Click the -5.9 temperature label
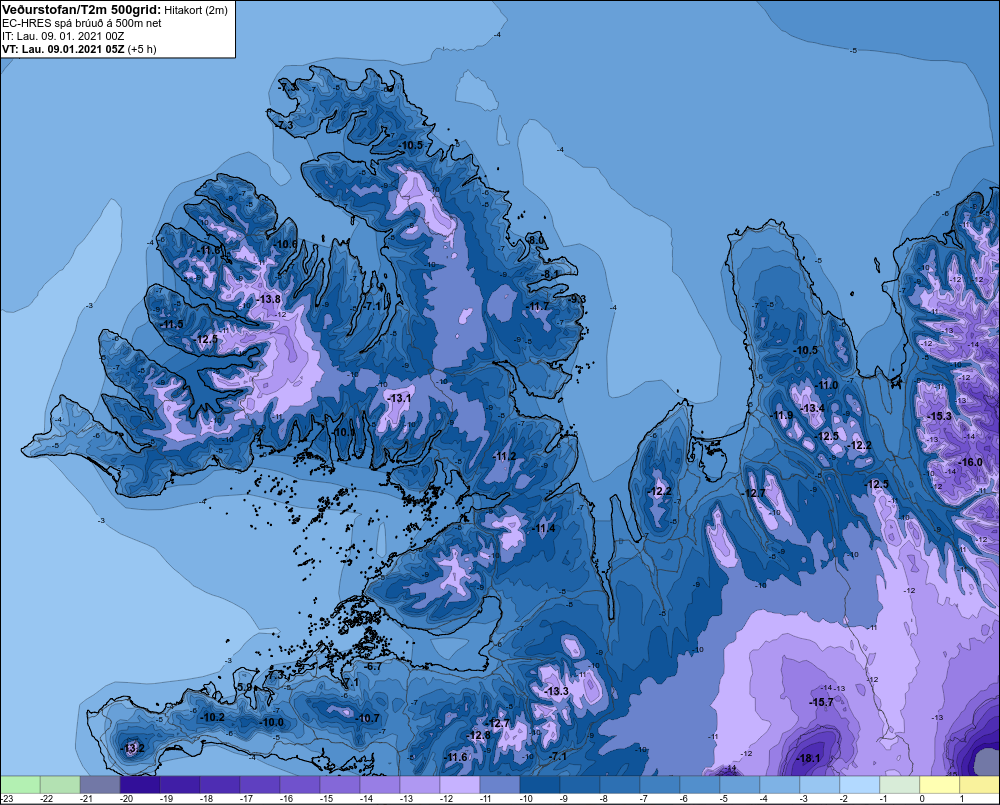Image resolution: width=1000 pixels, height=805 pixels. (x=244, y=687)
